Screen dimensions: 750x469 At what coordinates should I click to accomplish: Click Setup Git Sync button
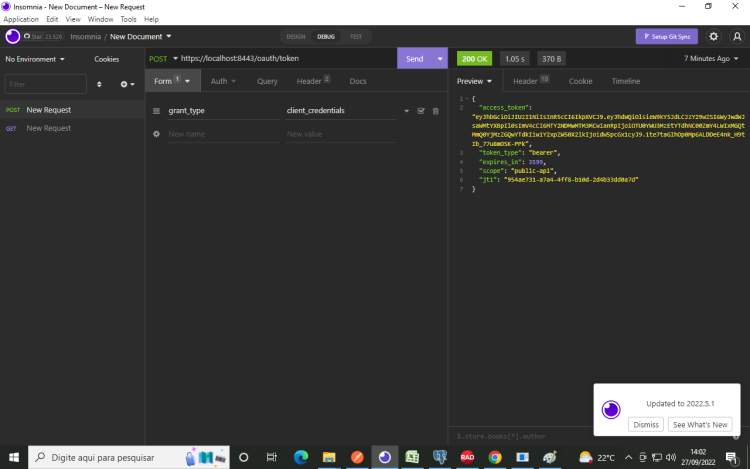[x=667, y=36]
